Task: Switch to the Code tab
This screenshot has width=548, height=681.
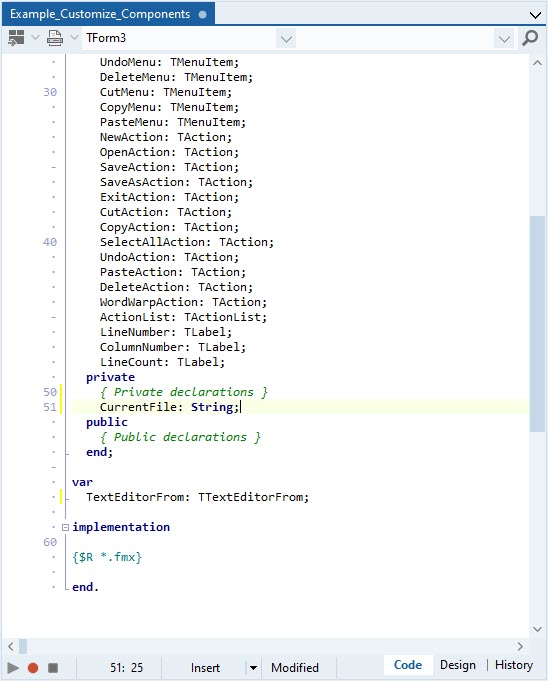Action: coord(408,665)
